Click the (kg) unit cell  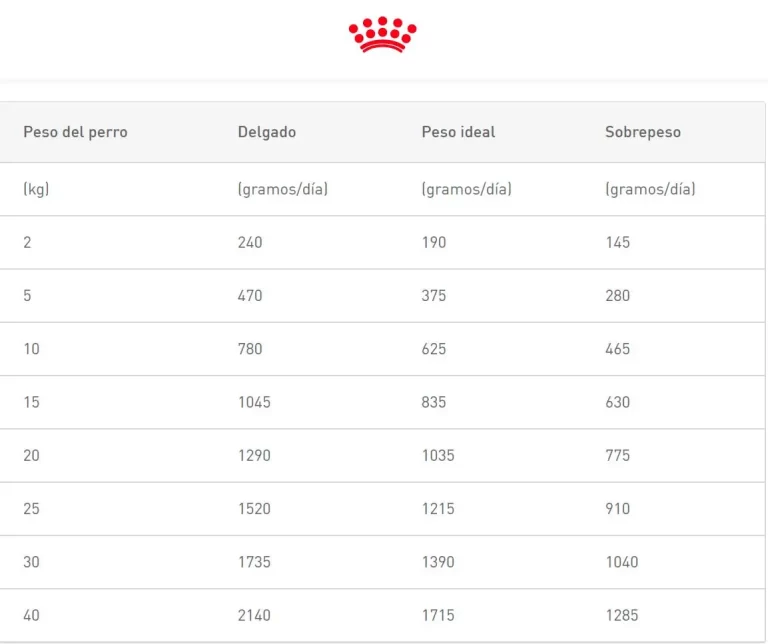tap(36, 189)
